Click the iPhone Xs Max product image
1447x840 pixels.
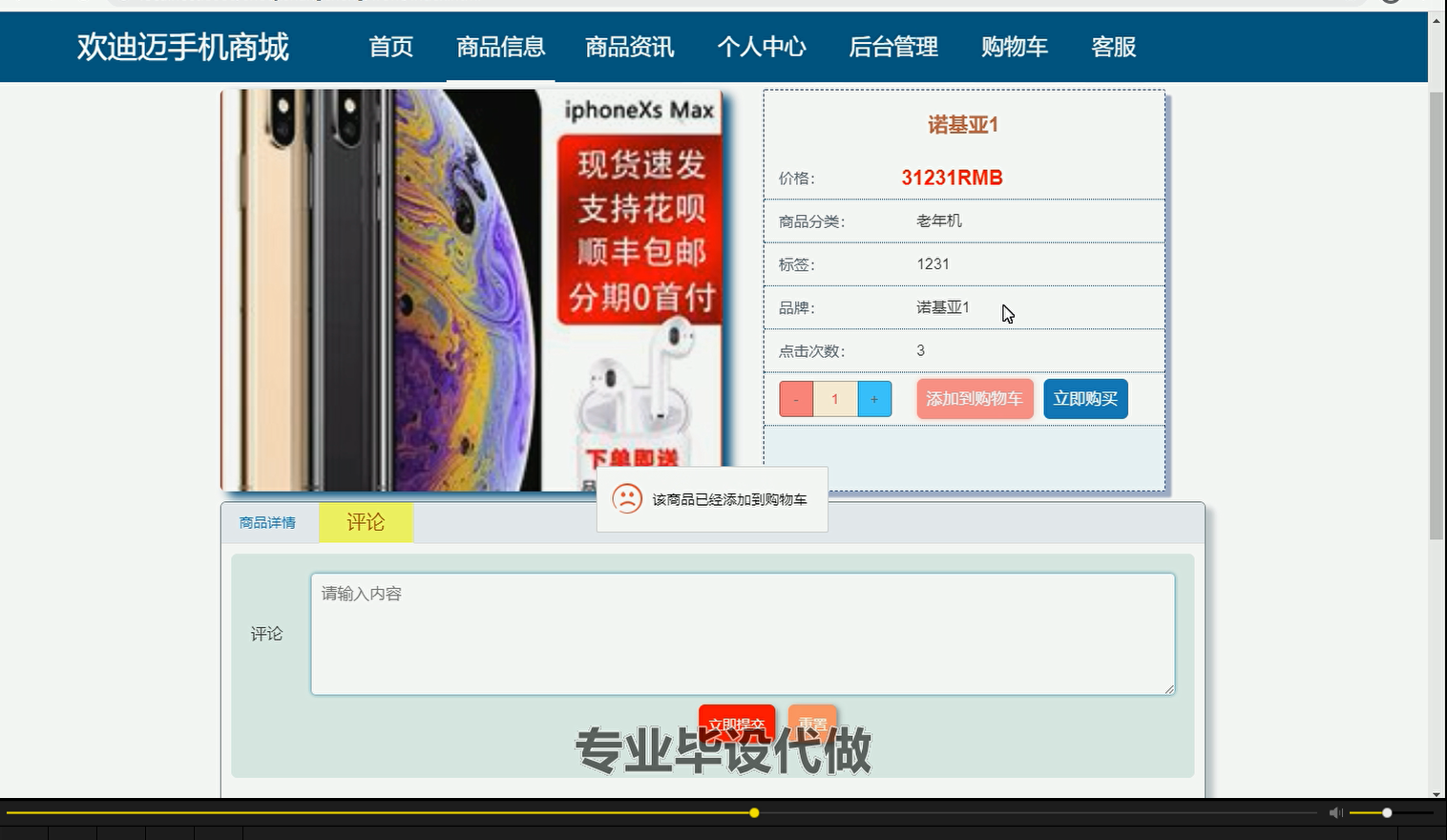coord(472,290)
